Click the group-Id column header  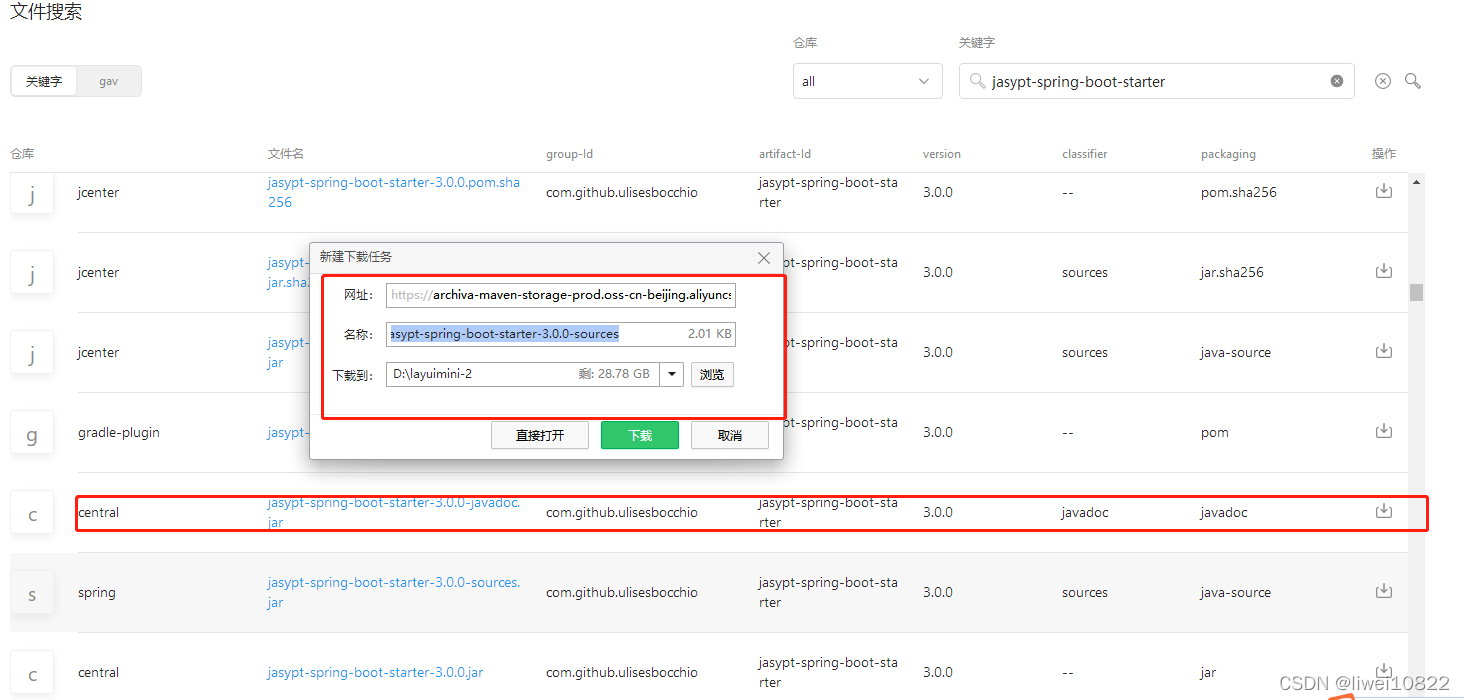(x=570, y=154)
